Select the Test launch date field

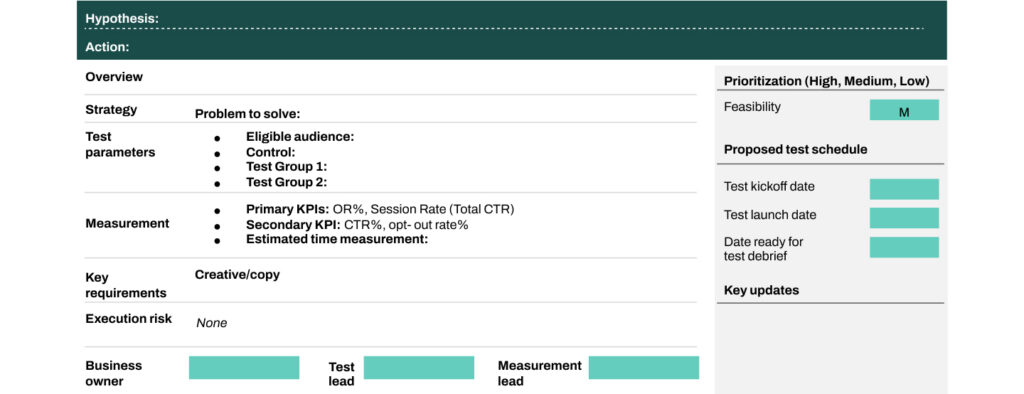[904, 218]
